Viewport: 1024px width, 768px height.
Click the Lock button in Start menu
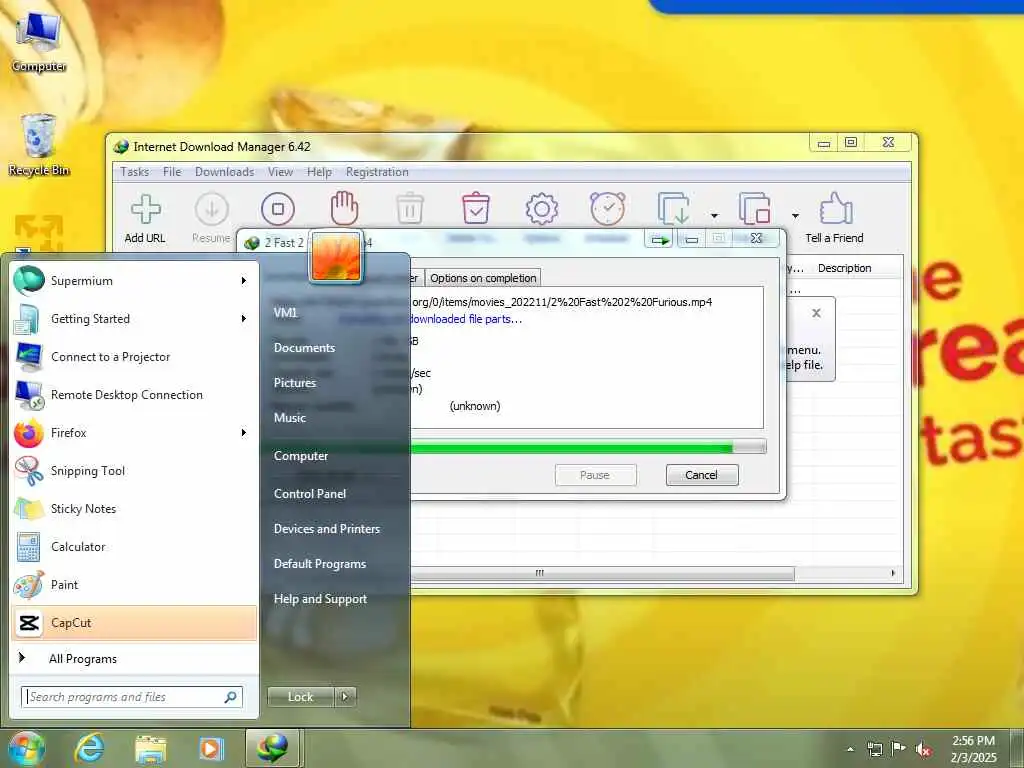click(x=300, y=697)
